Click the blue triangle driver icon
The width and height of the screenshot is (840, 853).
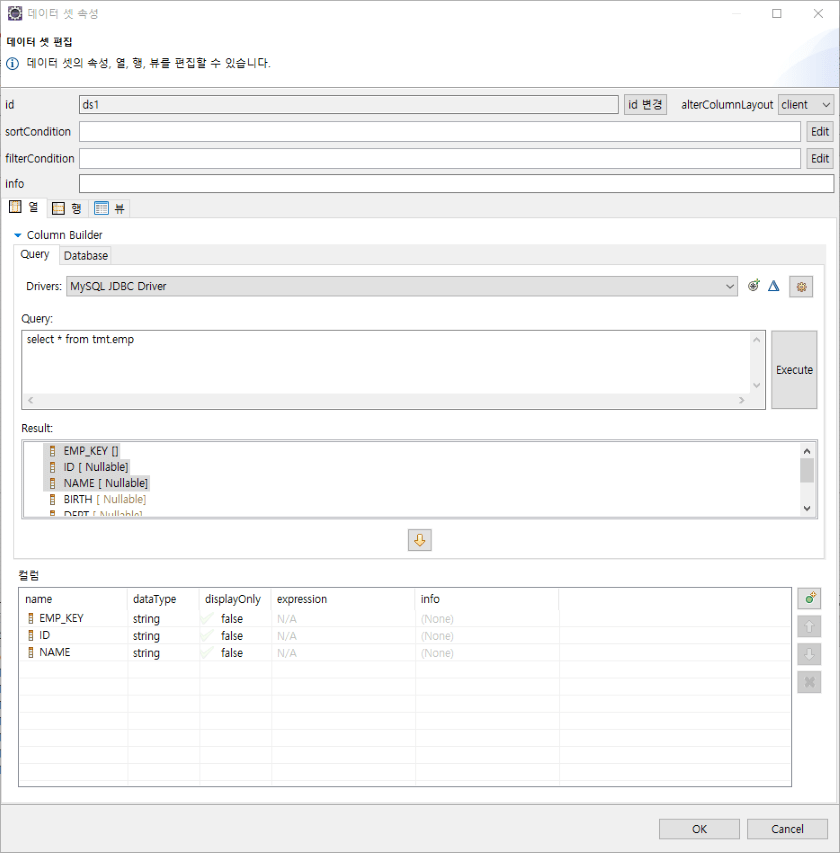point(773,286)
